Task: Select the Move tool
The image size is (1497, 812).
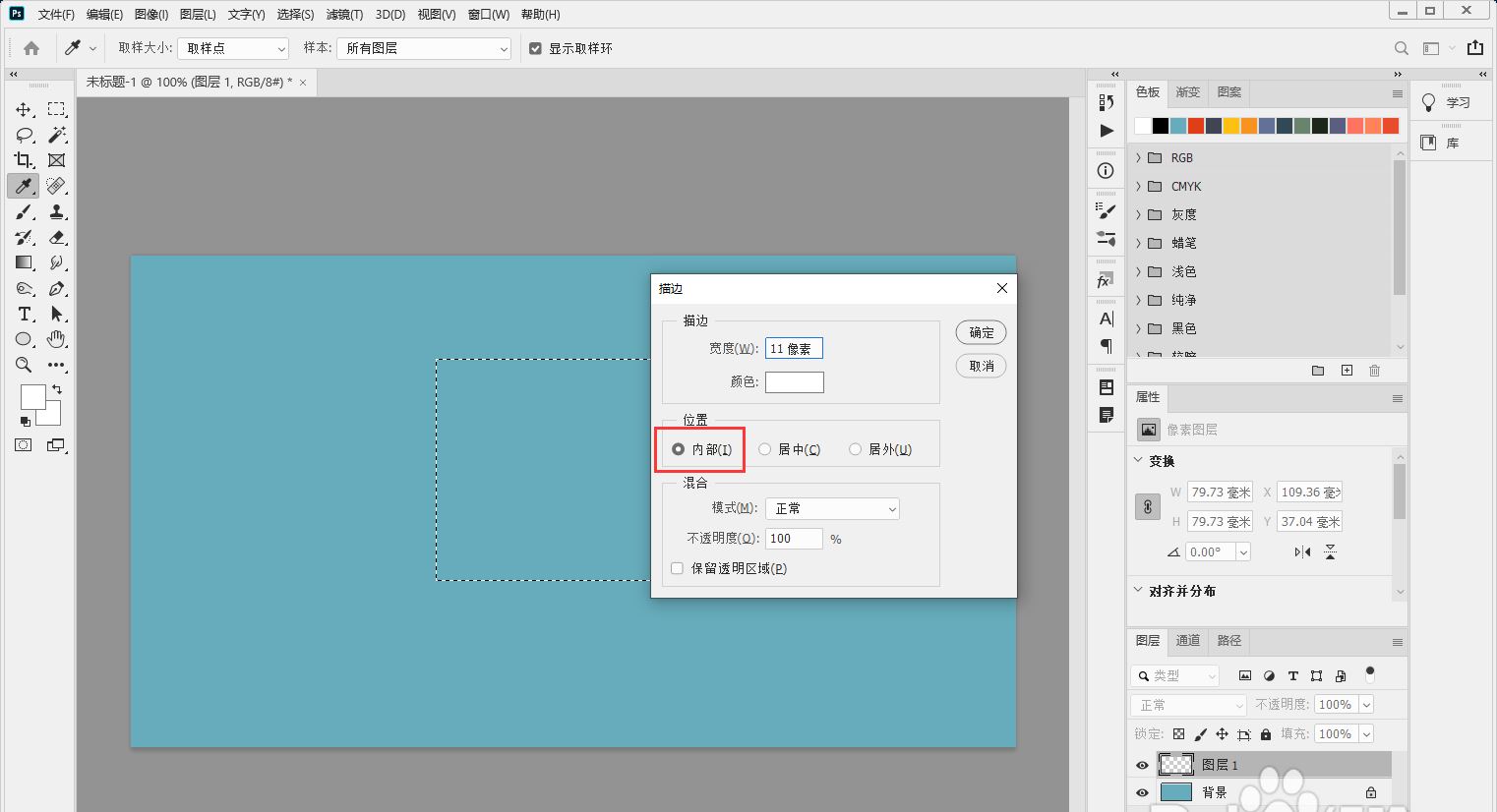Action: [24, 109]
